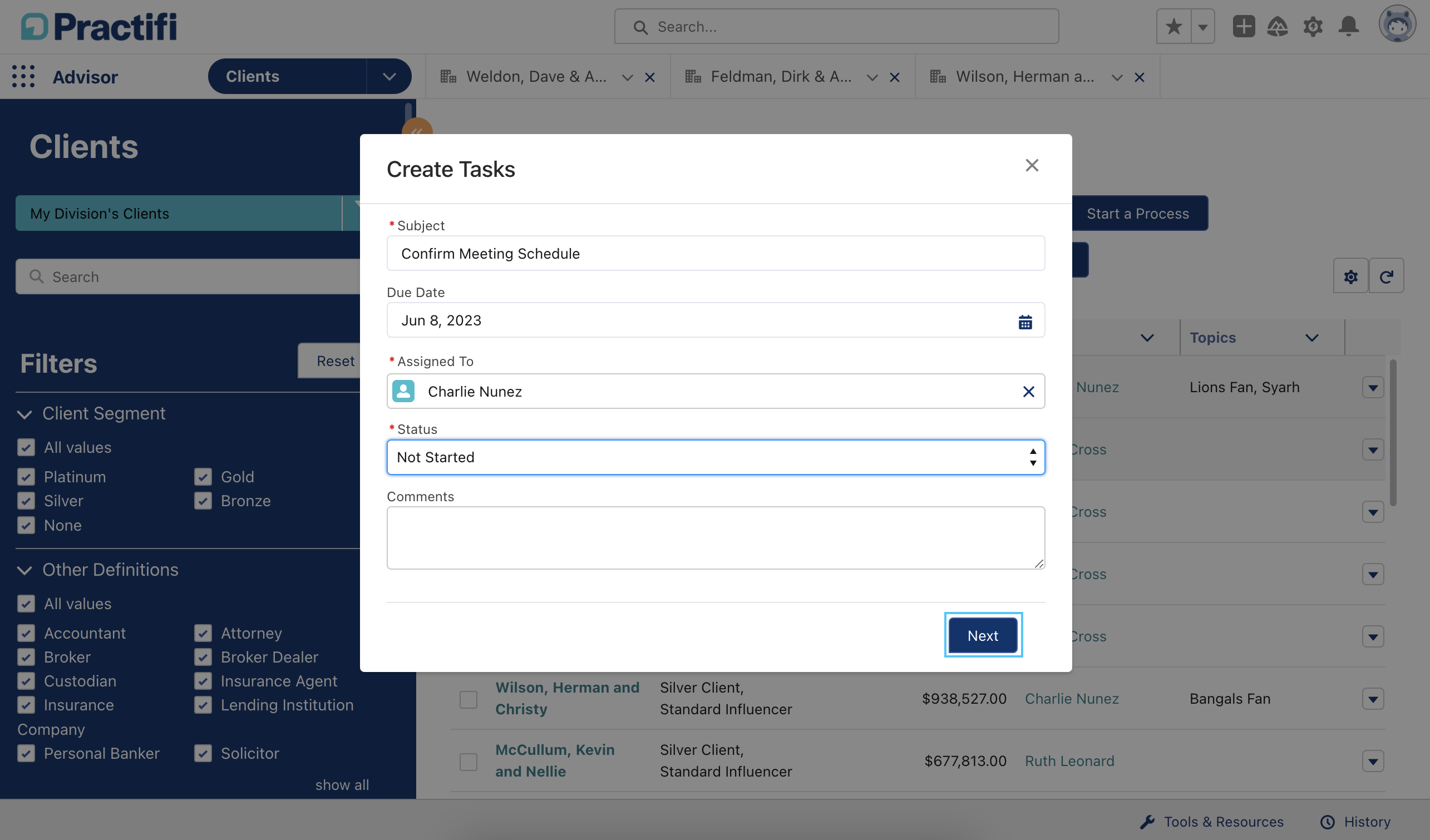Click the favorites star icon
This screenshot has width=1430, height=840.
(x=1173, y=27)
